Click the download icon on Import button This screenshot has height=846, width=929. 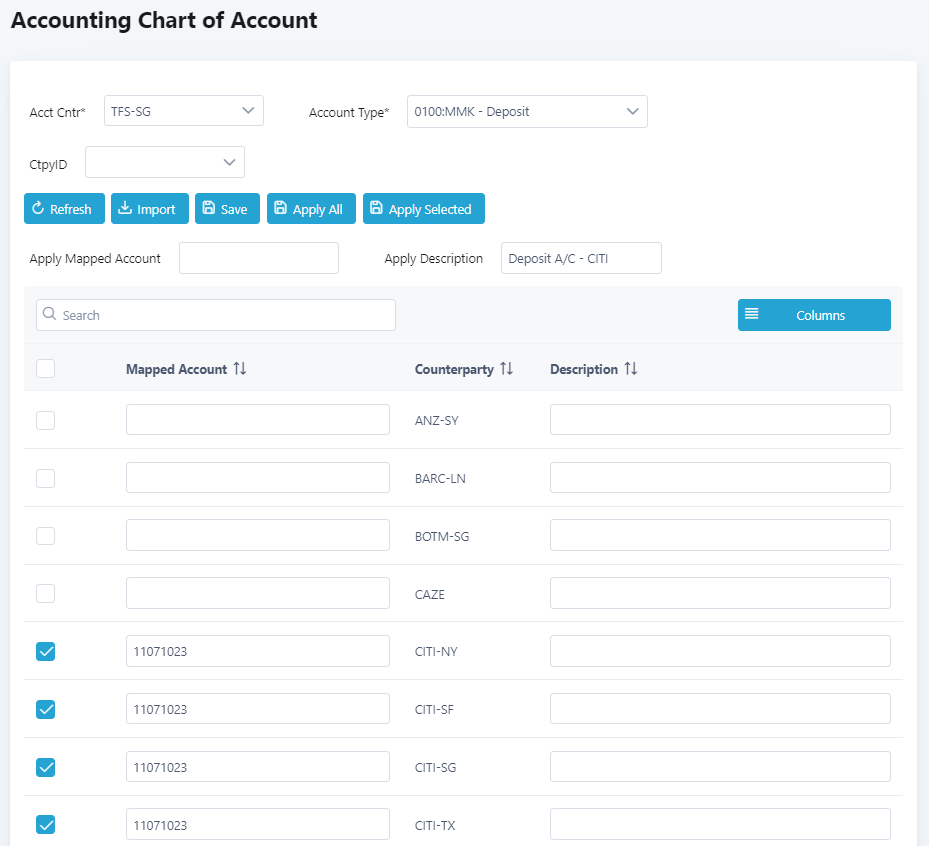124,208
